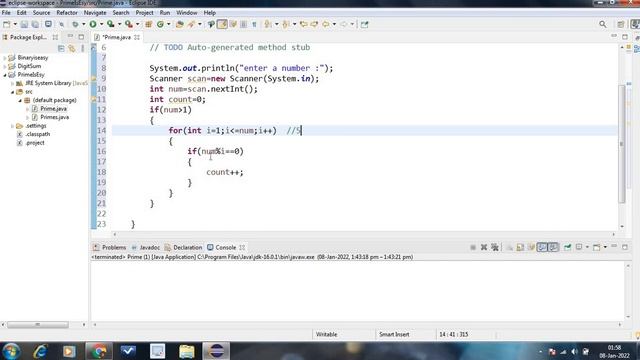Run the program with the green Run button
Image resolution: width=640 pixels, height=360 pixels.
point(93,24)
